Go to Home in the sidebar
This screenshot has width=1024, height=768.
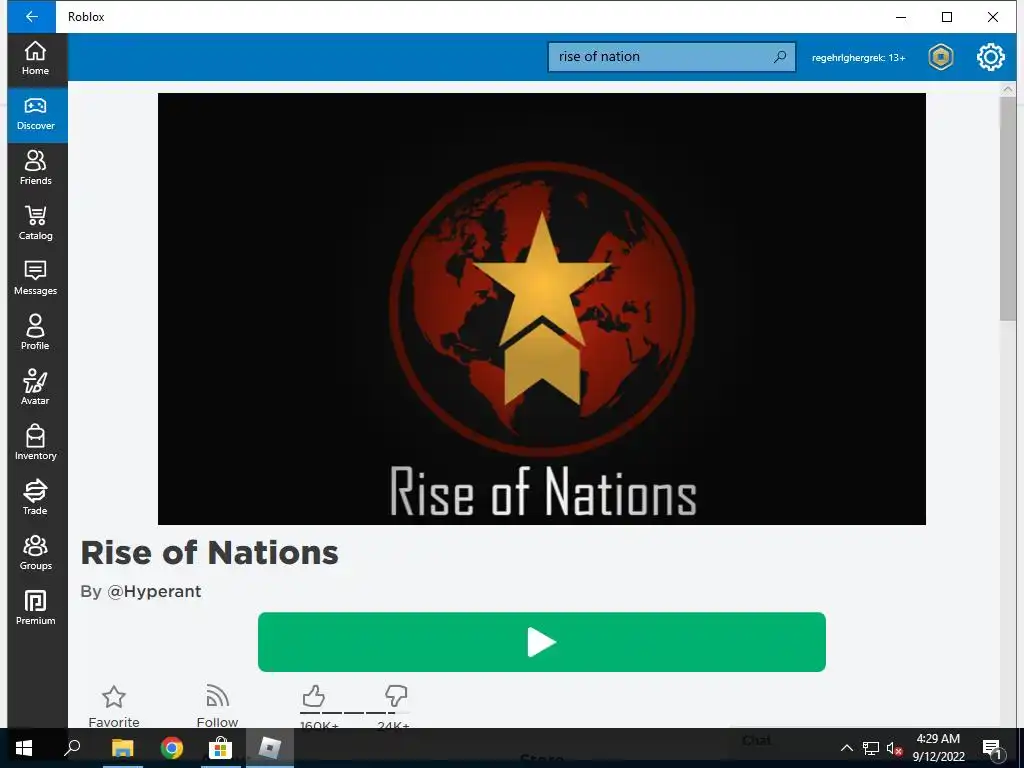[36, 59]
